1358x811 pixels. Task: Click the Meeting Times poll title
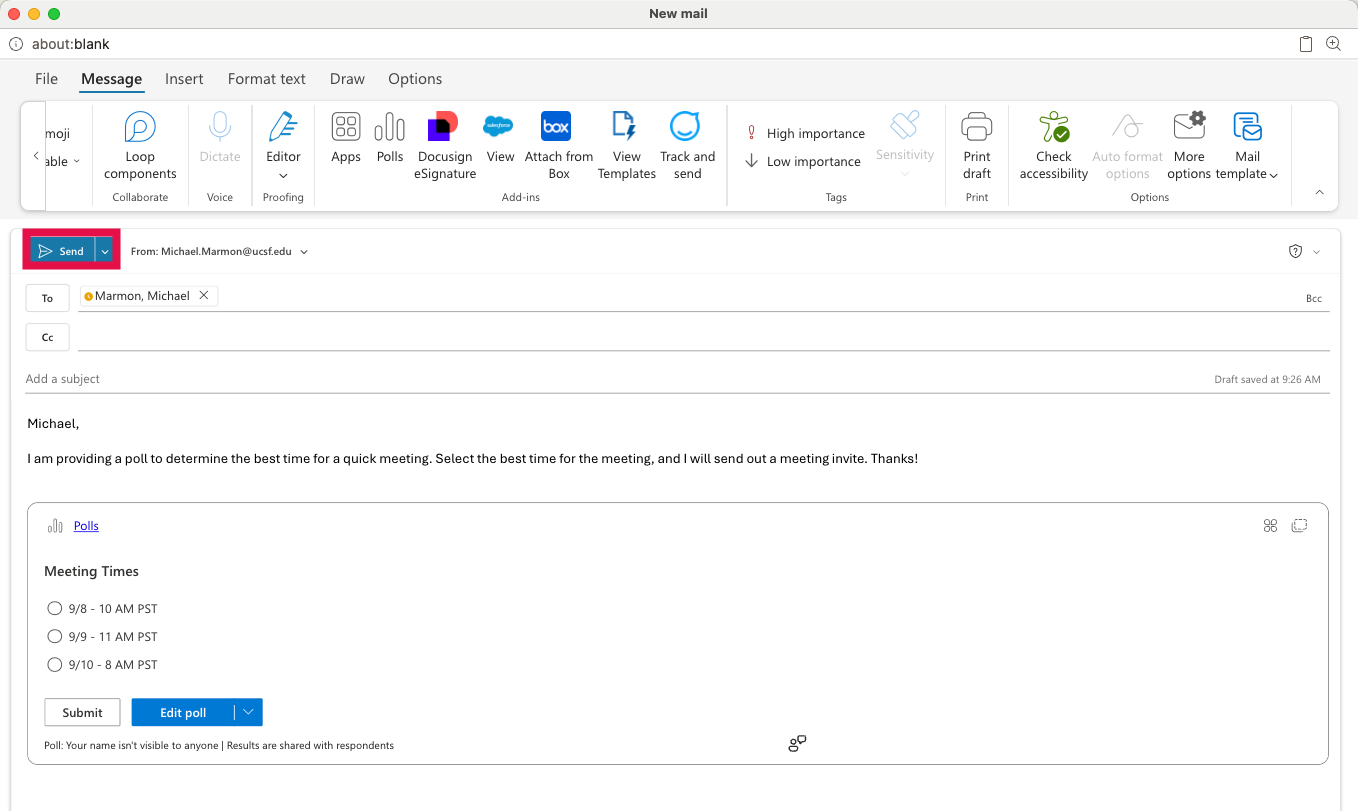tap(91, 571)
